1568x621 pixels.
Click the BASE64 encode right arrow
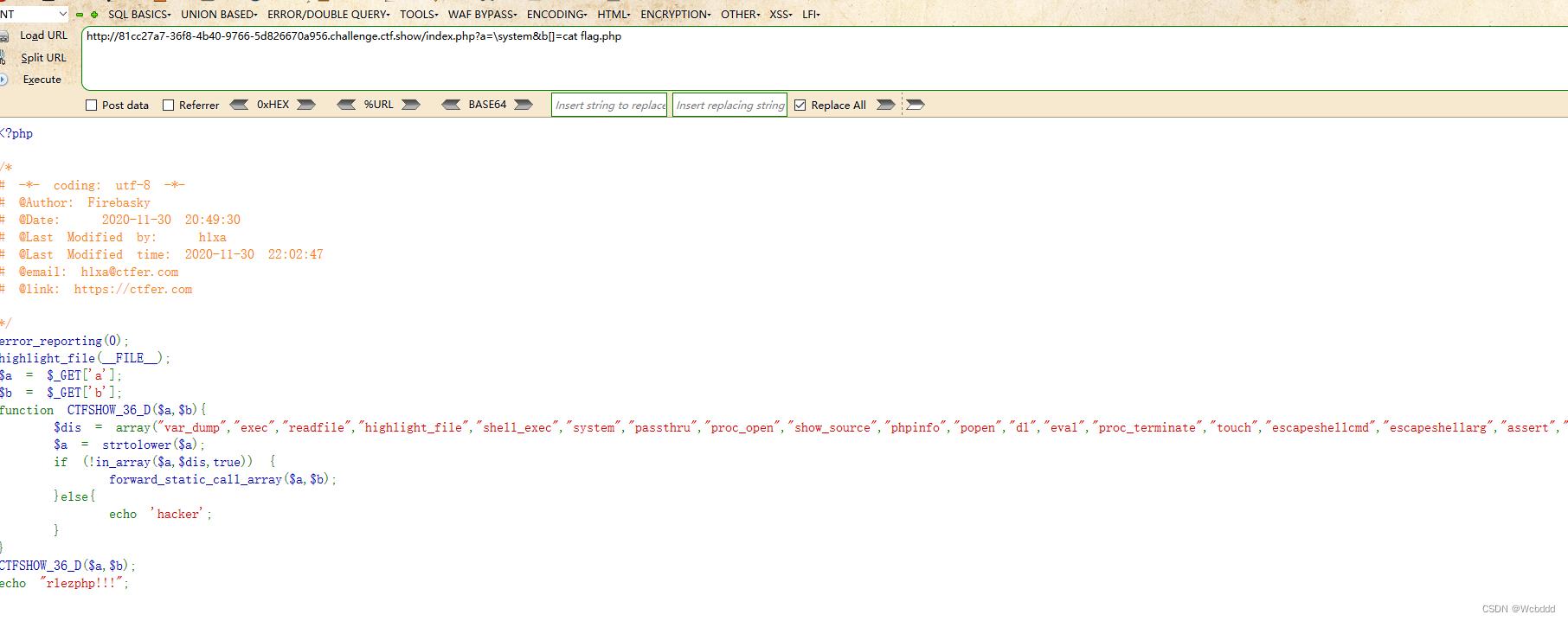[524, 105]
